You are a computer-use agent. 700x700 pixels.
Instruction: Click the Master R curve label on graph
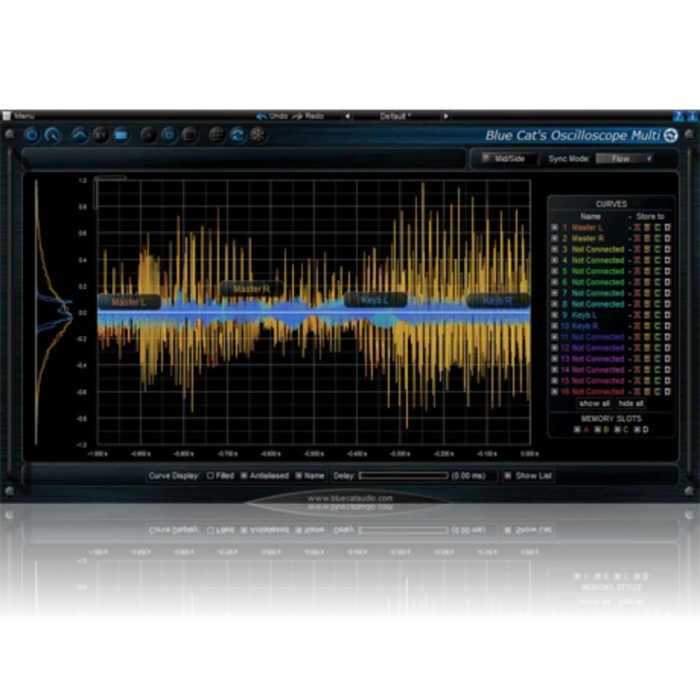coord(252,289)
